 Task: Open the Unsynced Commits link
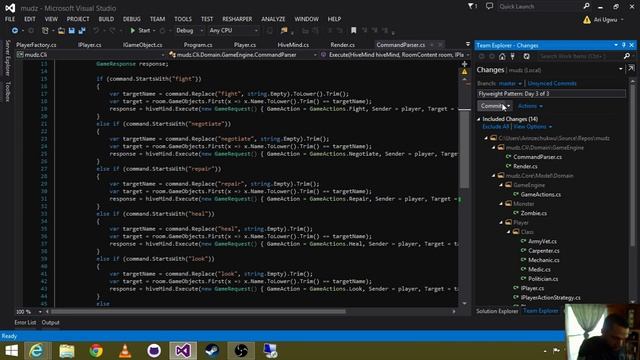pyautogui.click(x=552, y=83)
